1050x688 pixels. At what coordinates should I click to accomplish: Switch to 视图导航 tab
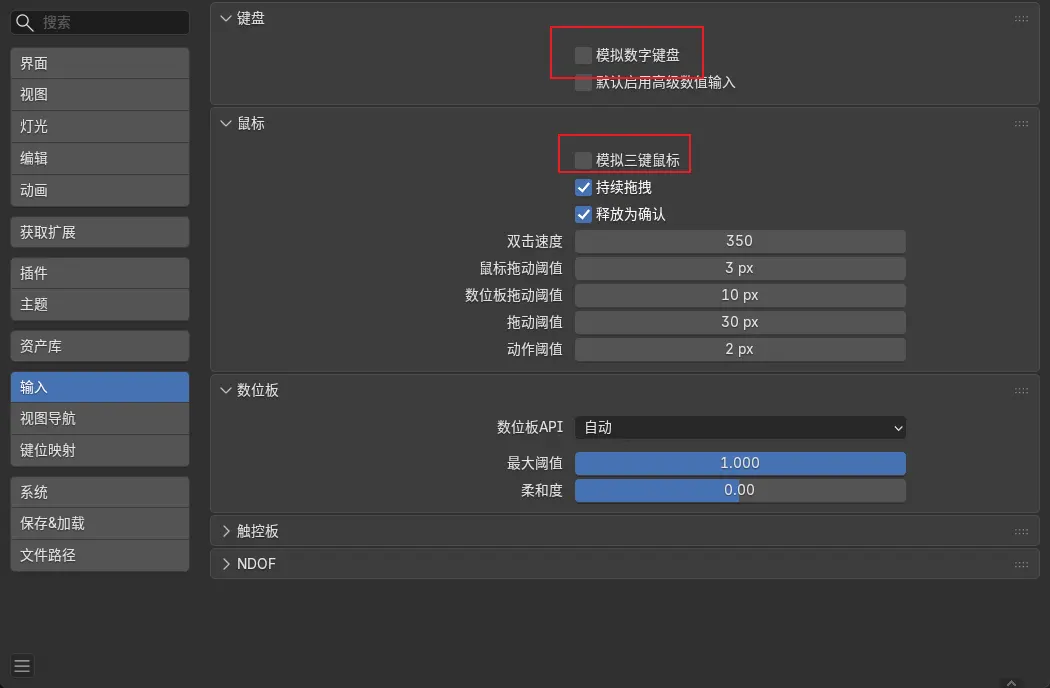pos(100,419)
